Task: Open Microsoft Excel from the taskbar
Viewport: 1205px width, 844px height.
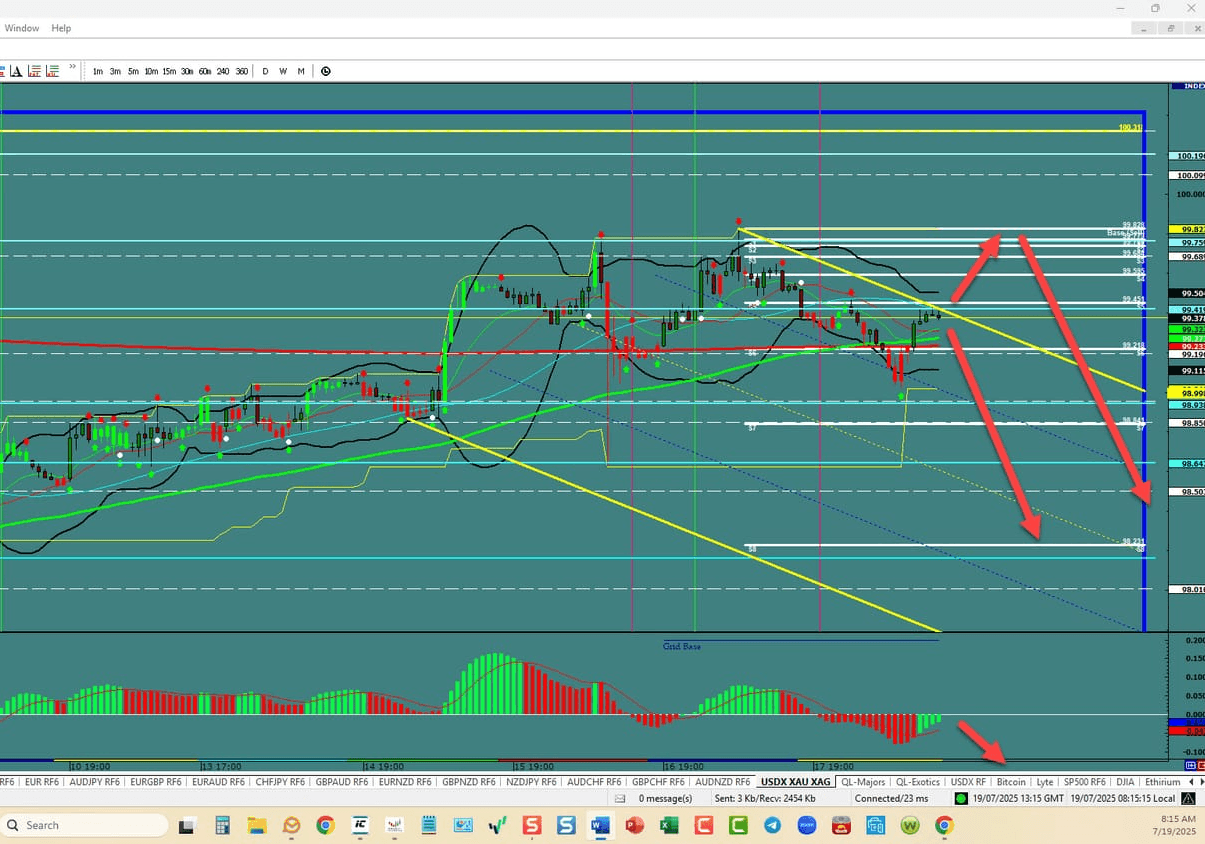Action: (668, 825)
